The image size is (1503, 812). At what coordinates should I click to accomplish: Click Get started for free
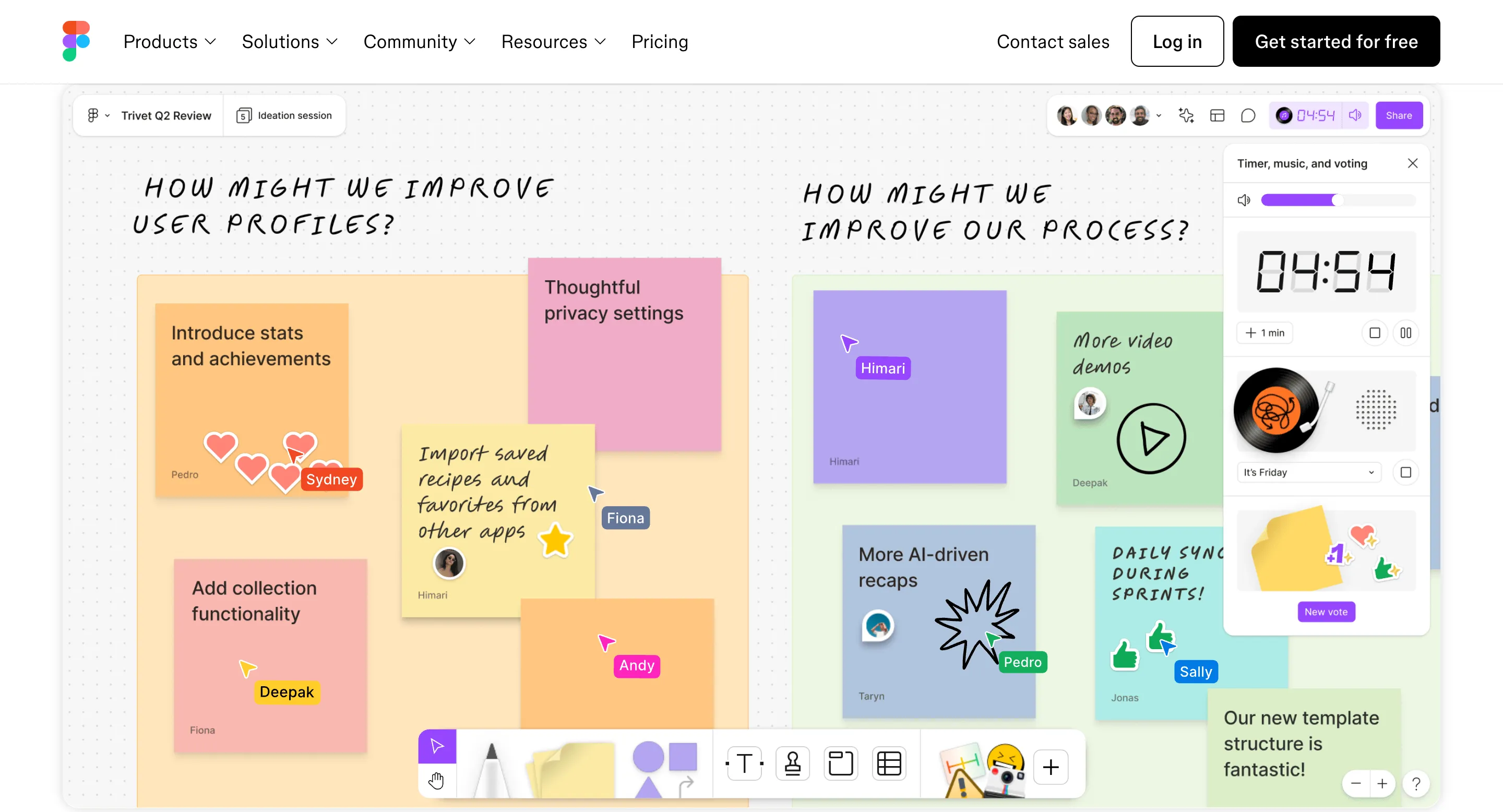pos(1336,41)
